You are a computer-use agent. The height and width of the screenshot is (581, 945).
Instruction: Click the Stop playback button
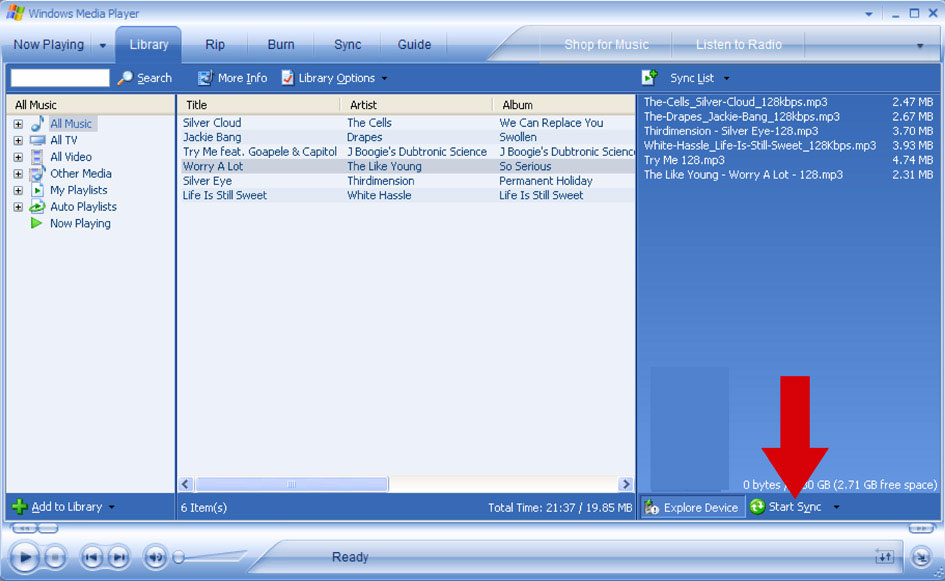pyautogui.click(x=55, y=557)
